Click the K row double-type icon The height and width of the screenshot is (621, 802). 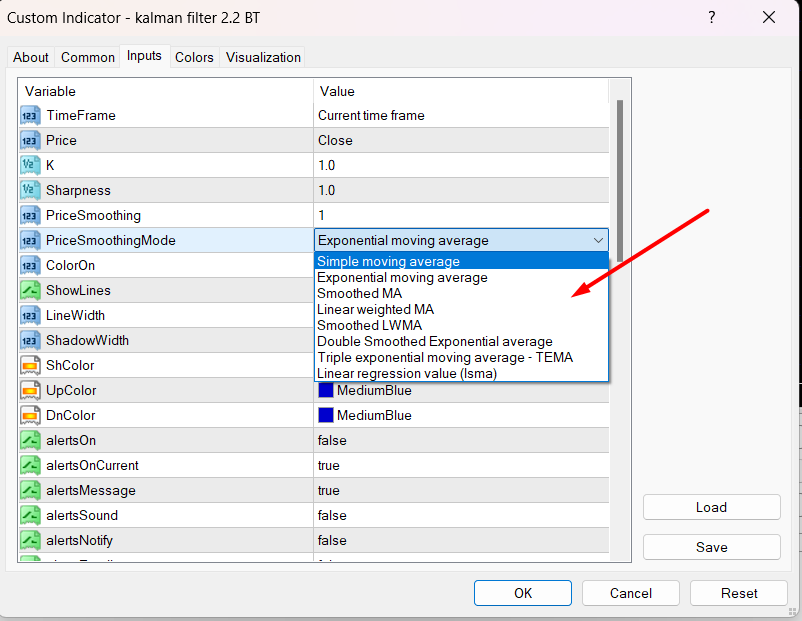click(30, 166)
